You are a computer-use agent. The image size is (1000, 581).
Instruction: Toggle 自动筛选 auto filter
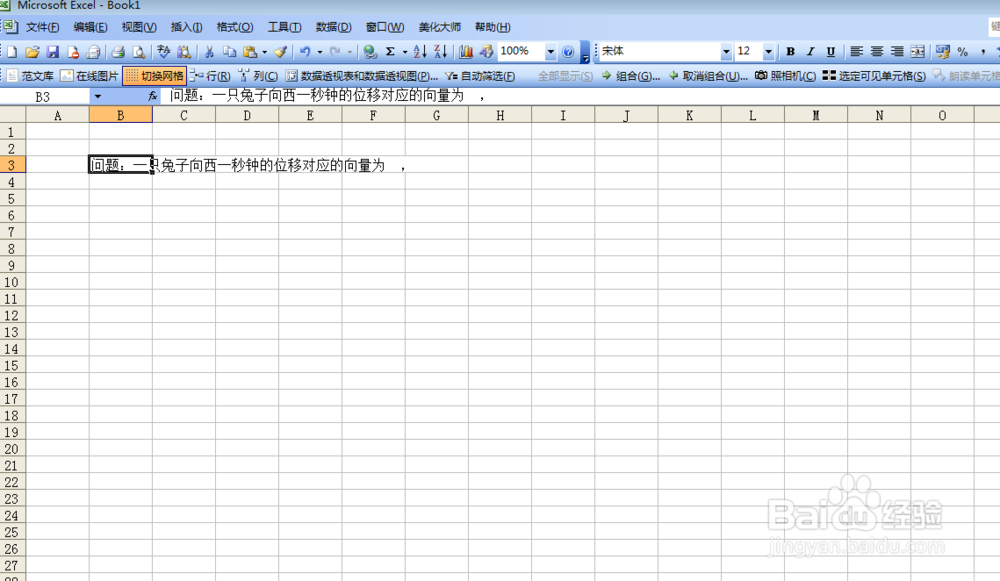click(x=480, y=76)
